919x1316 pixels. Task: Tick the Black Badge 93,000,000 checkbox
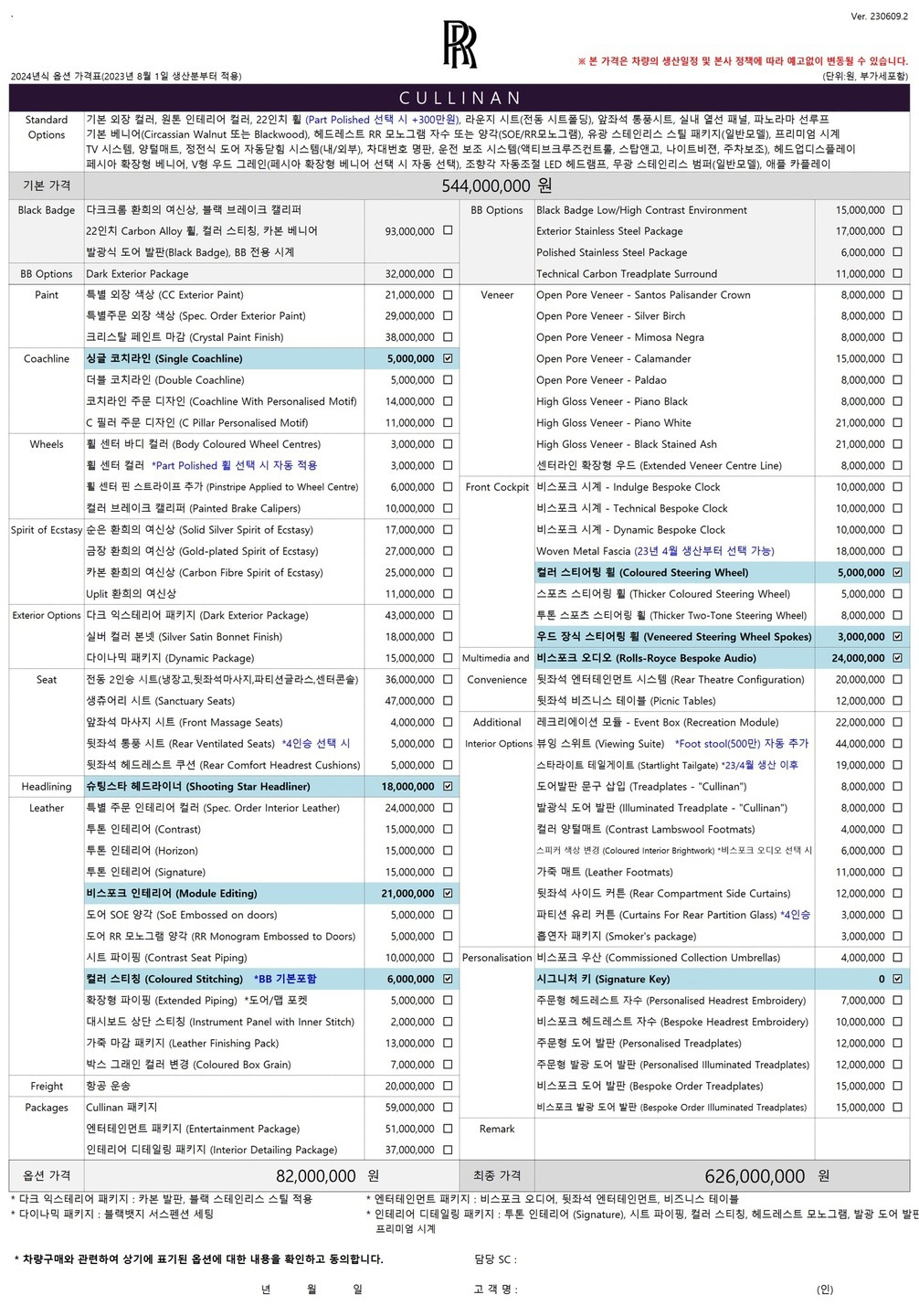(448, 231)
